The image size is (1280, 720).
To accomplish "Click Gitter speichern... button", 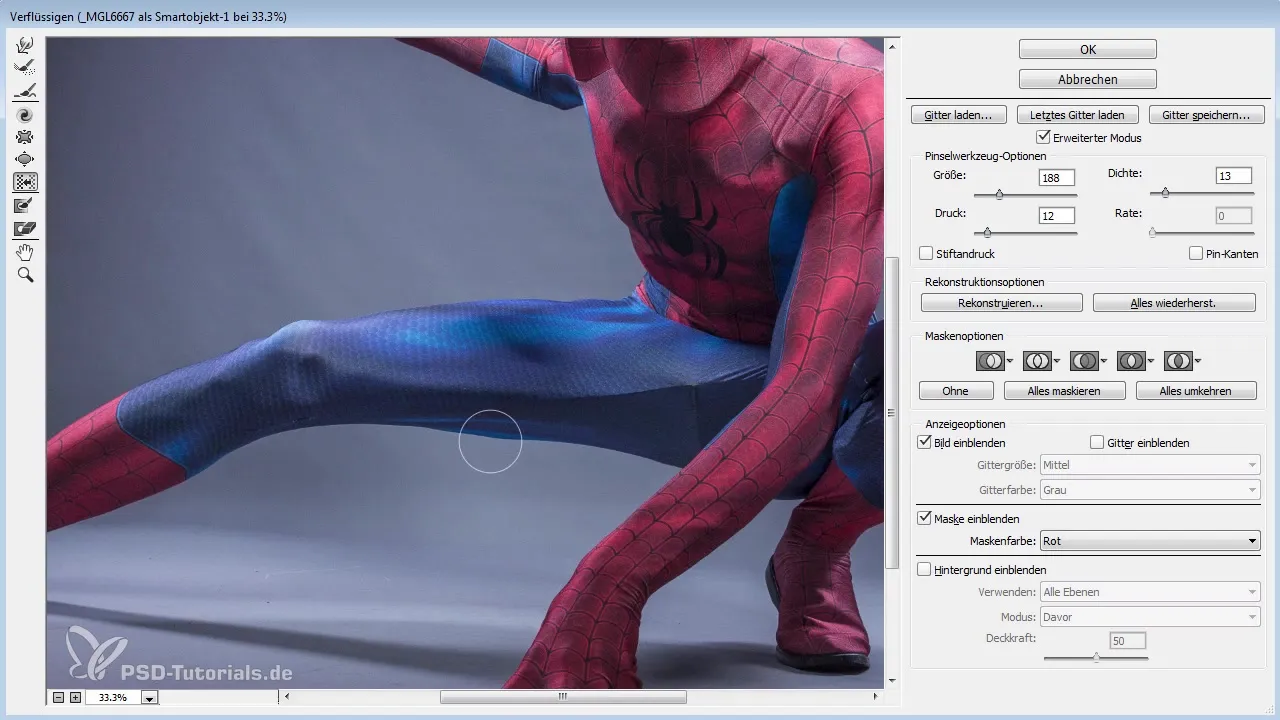I will point(1206,115).
